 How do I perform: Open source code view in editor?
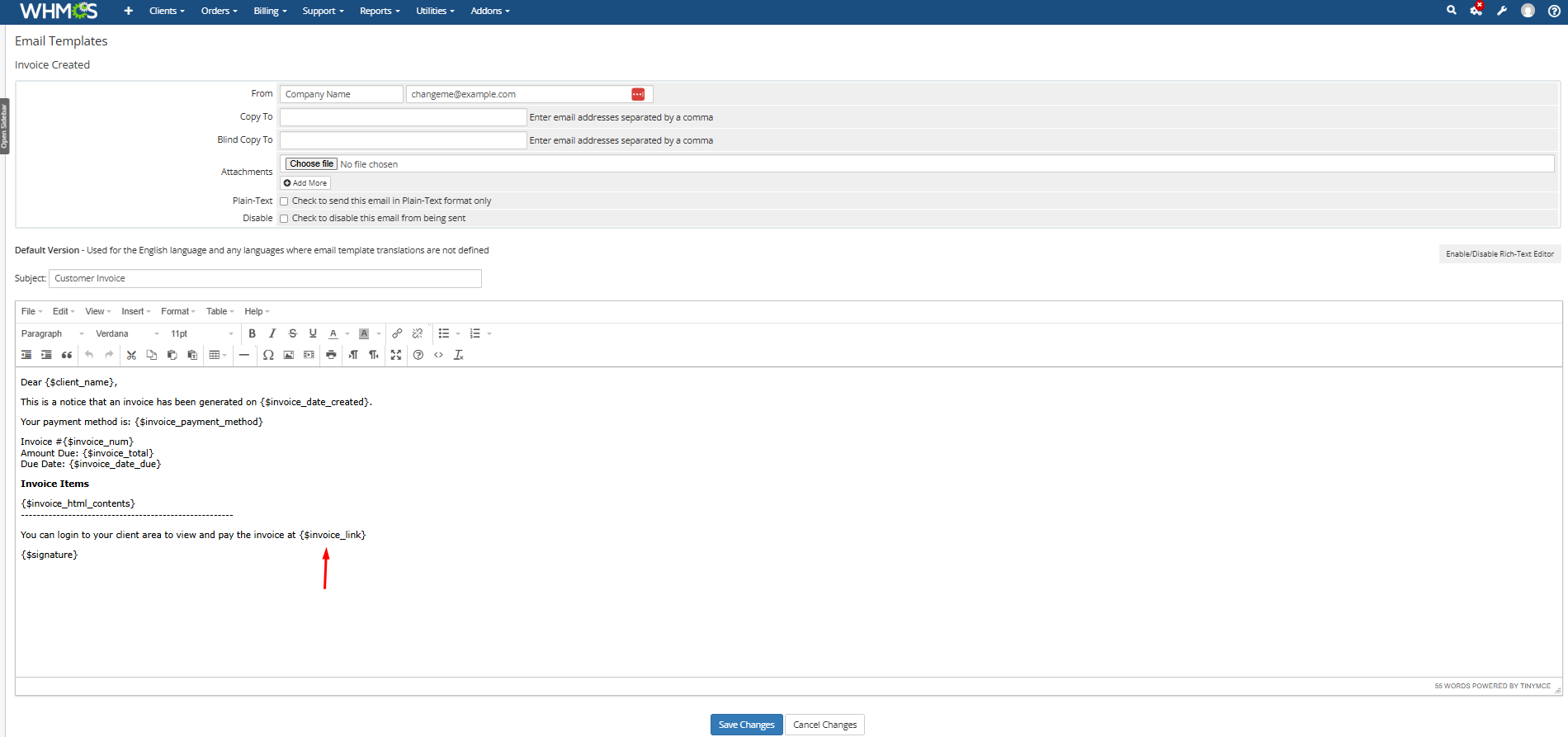pos(438,355)
